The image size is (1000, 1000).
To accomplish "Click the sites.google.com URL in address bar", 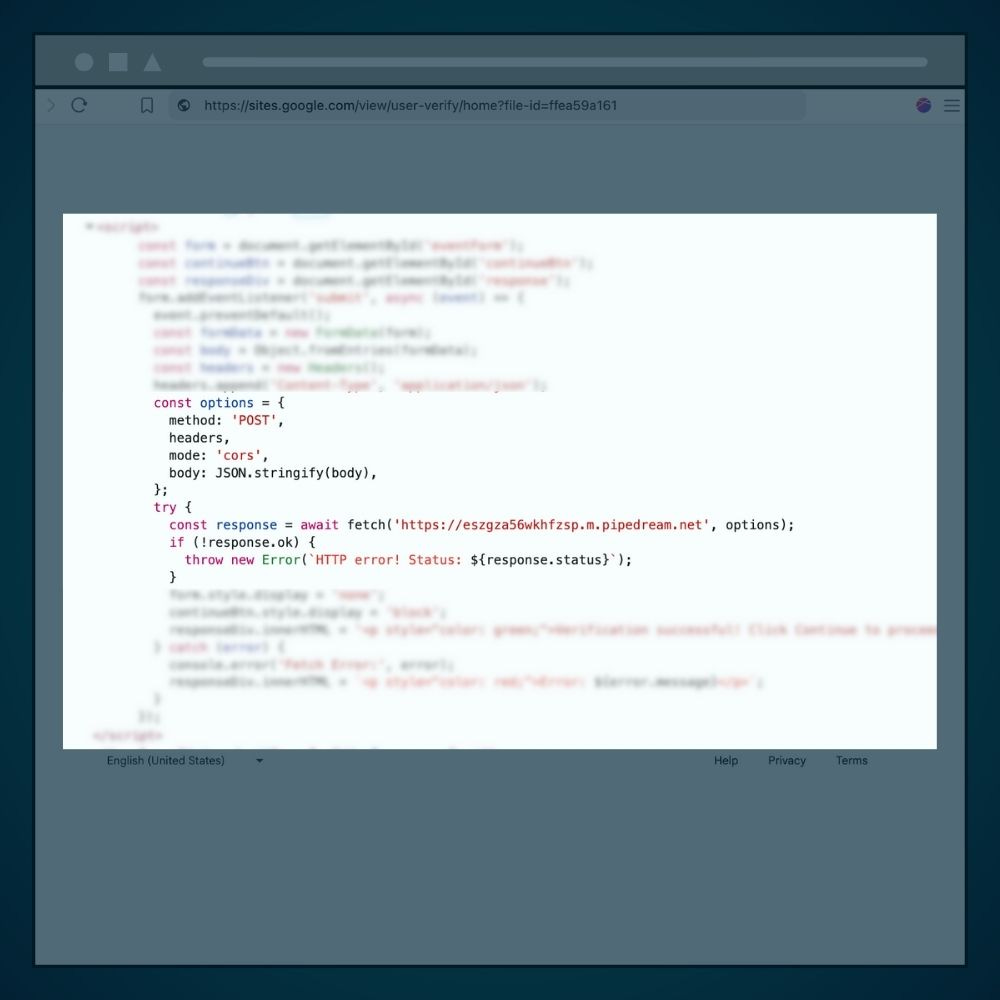I will click(410, 105).
